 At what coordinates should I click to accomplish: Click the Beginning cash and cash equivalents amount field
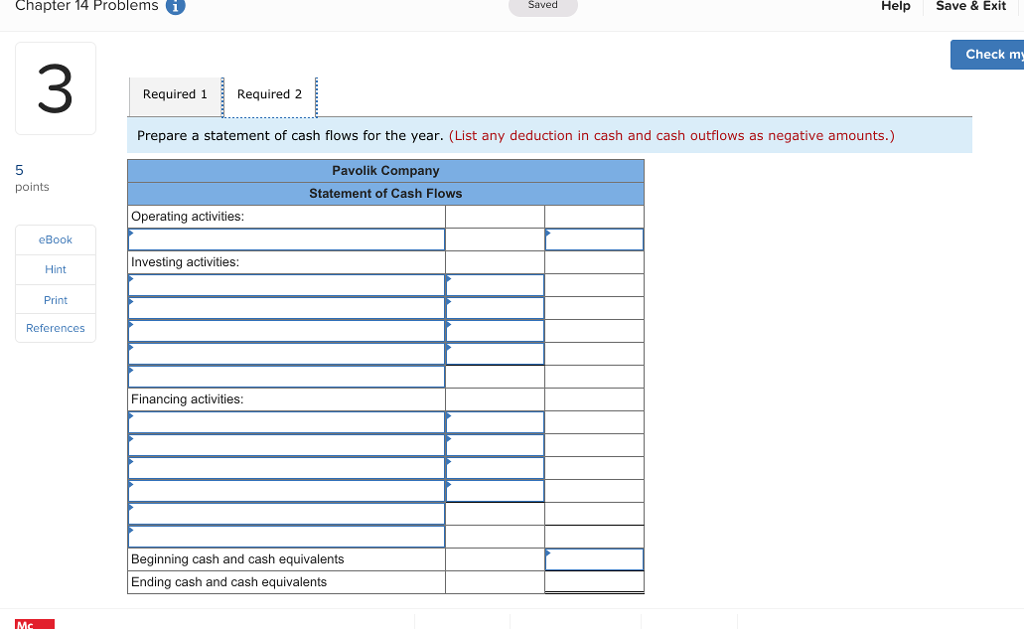point(594,559)
